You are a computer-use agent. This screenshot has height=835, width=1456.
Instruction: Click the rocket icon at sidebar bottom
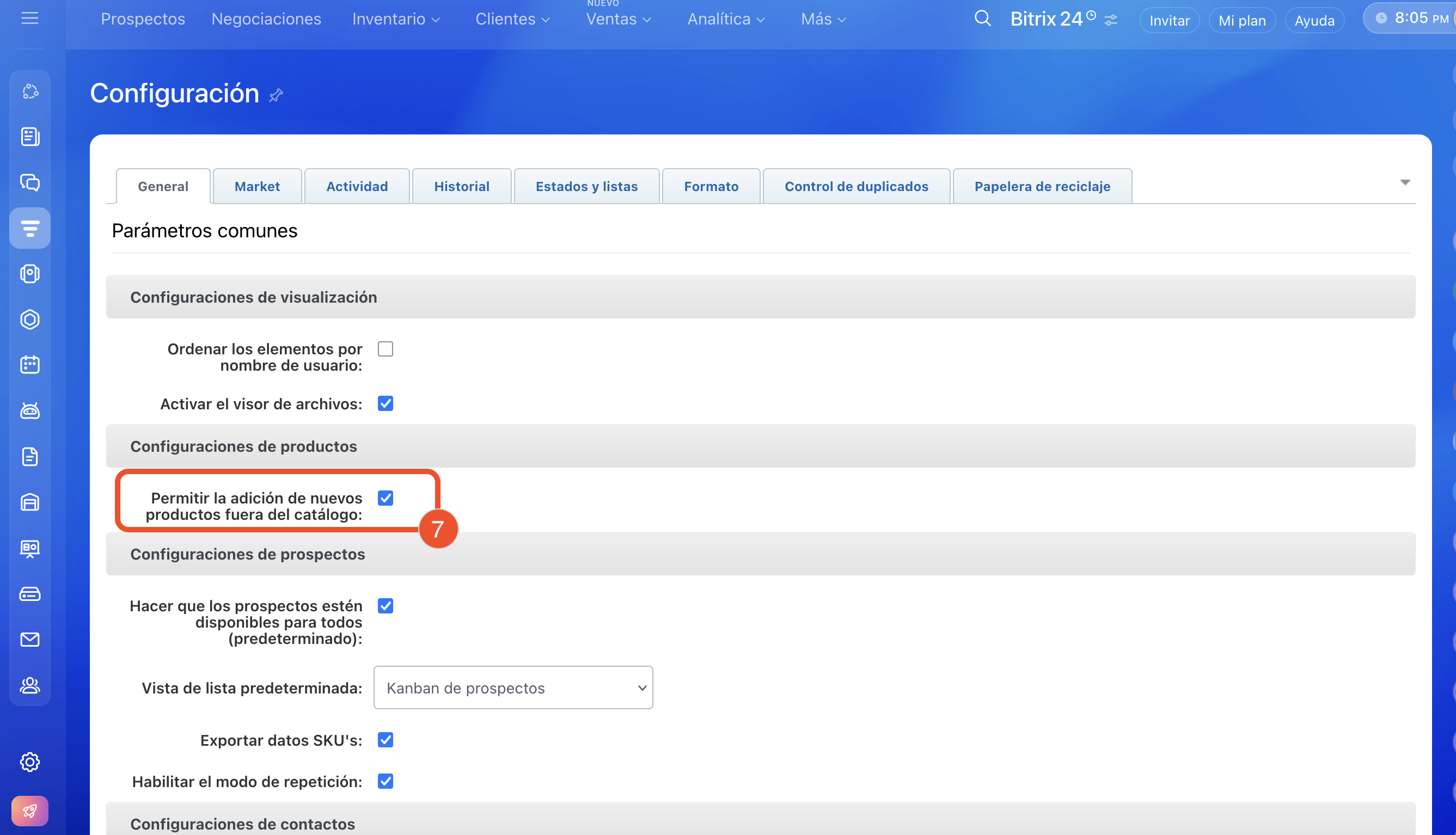click(30, 811)
